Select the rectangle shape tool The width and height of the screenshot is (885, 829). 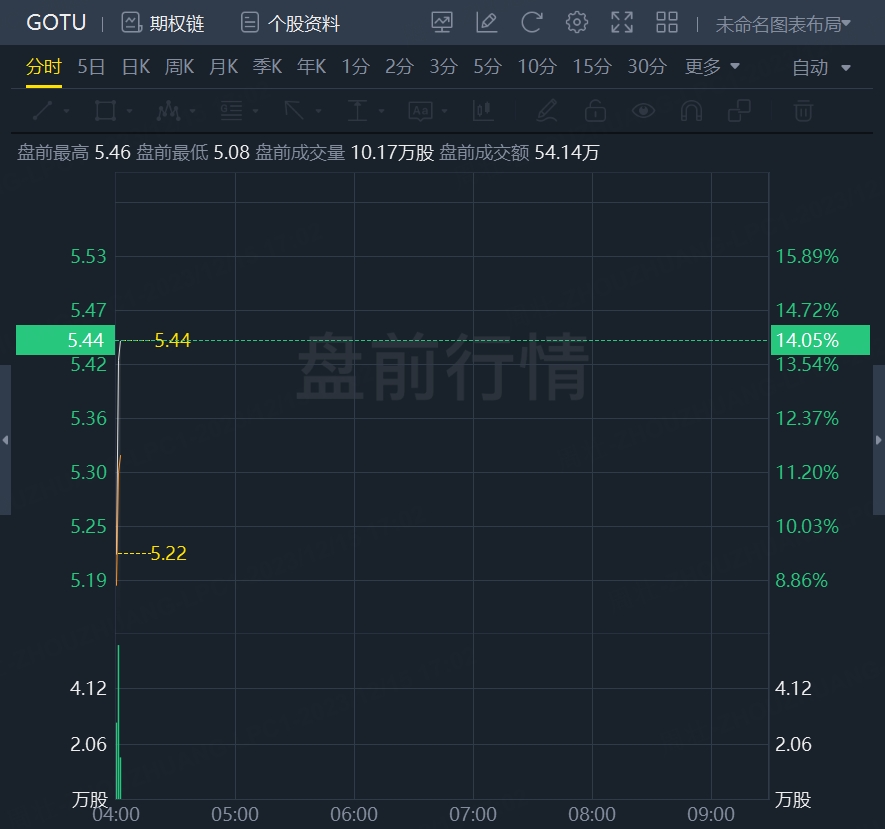106,111
